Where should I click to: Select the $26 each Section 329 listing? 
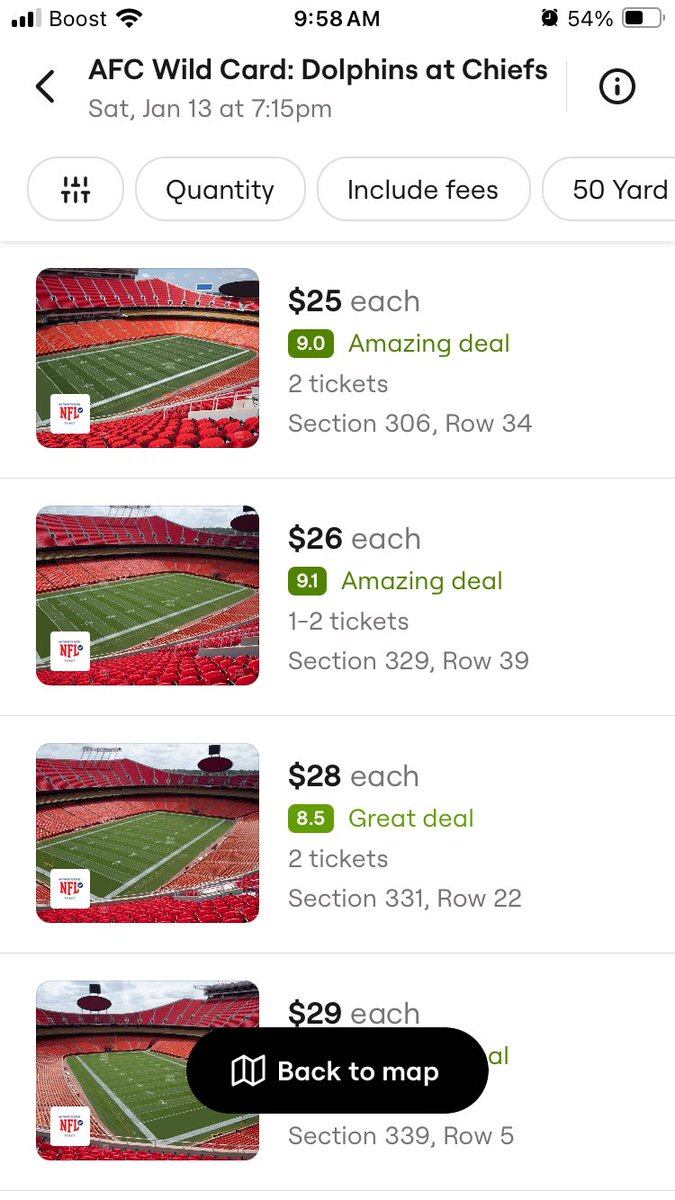tap(337, 597)
